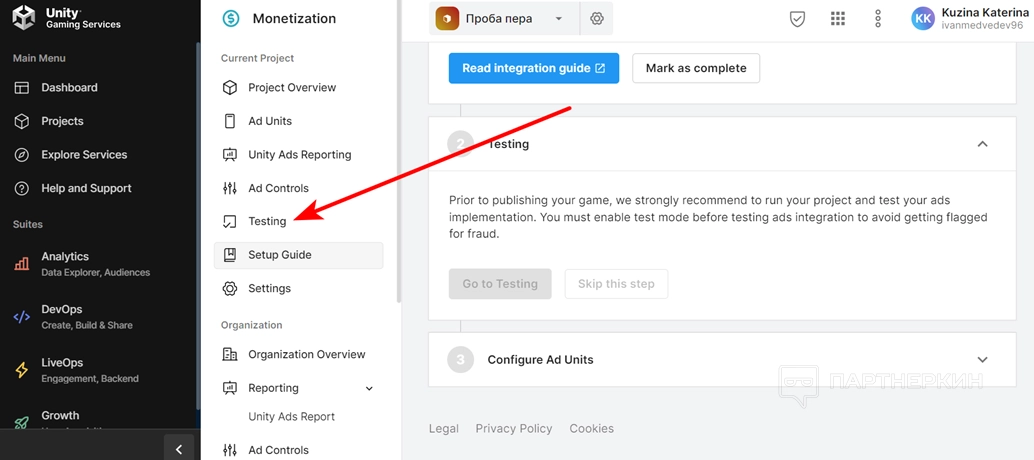
Task: Collapse the main sidebar with arrow
Action: pos(179,449)
